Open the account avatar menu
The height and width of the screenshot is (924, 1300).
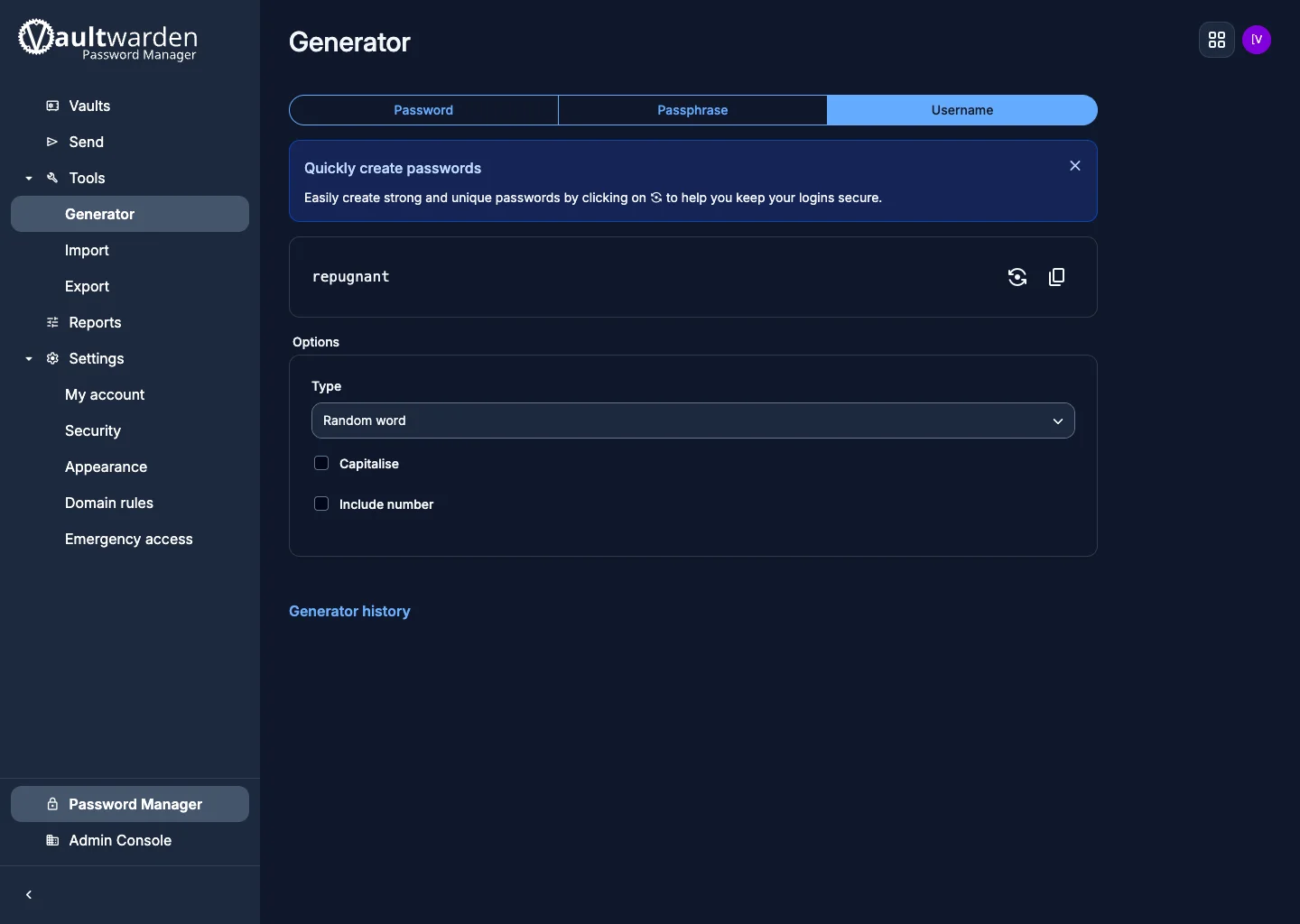coord(1257,40)
